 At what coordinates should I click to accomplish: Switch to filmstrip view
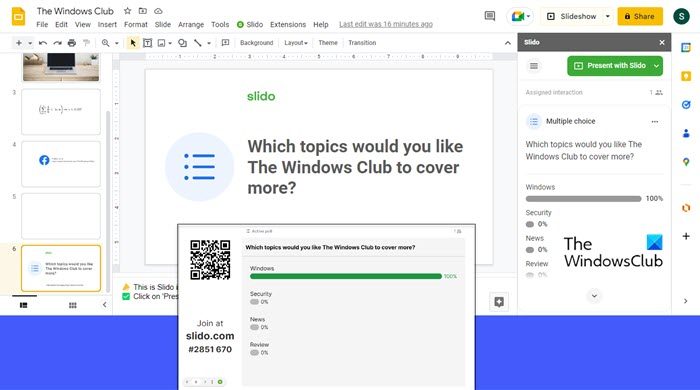[x=24, y=305]
